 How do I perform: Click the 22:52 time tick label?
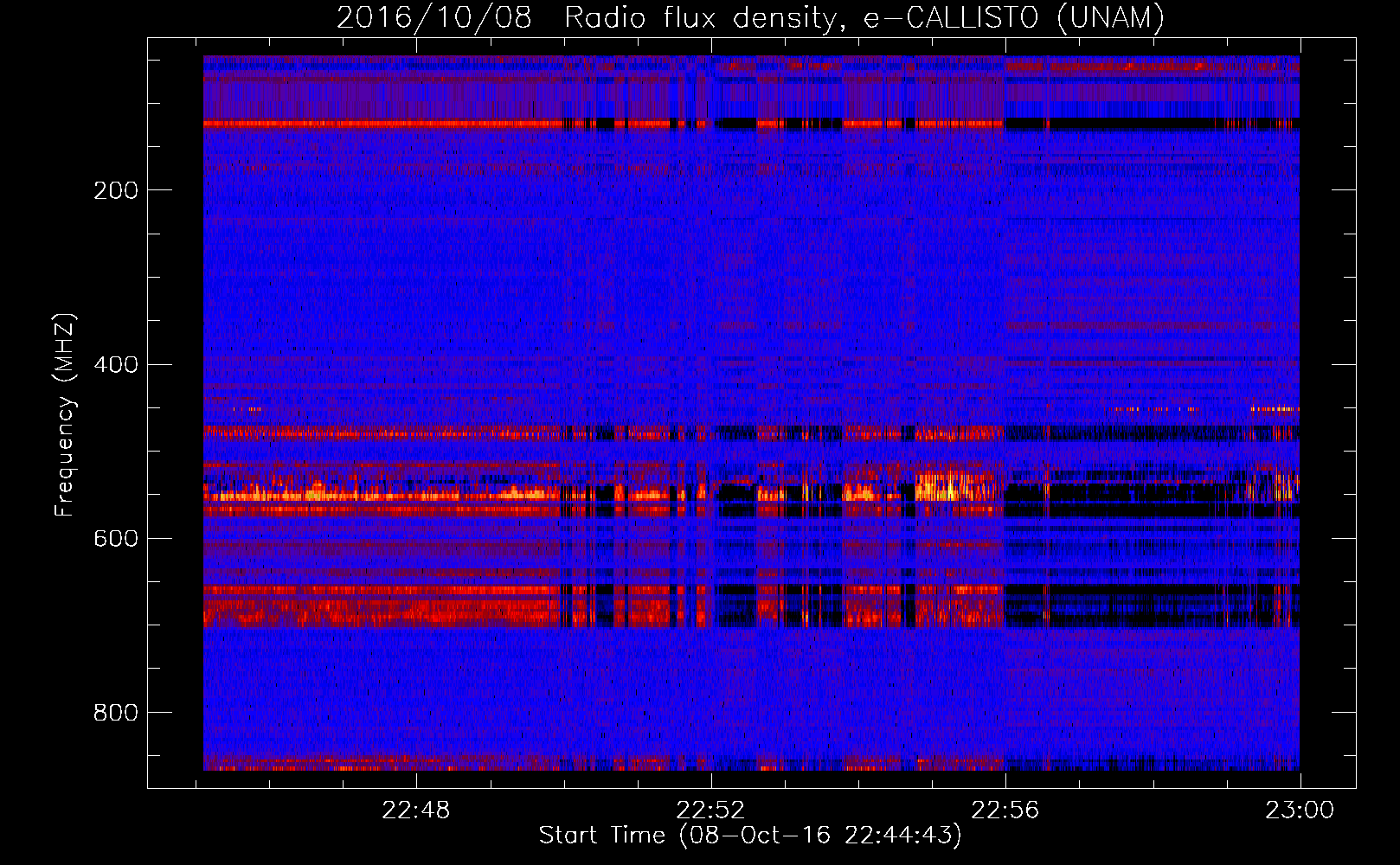pyautogui.click(x=710, y=811)
